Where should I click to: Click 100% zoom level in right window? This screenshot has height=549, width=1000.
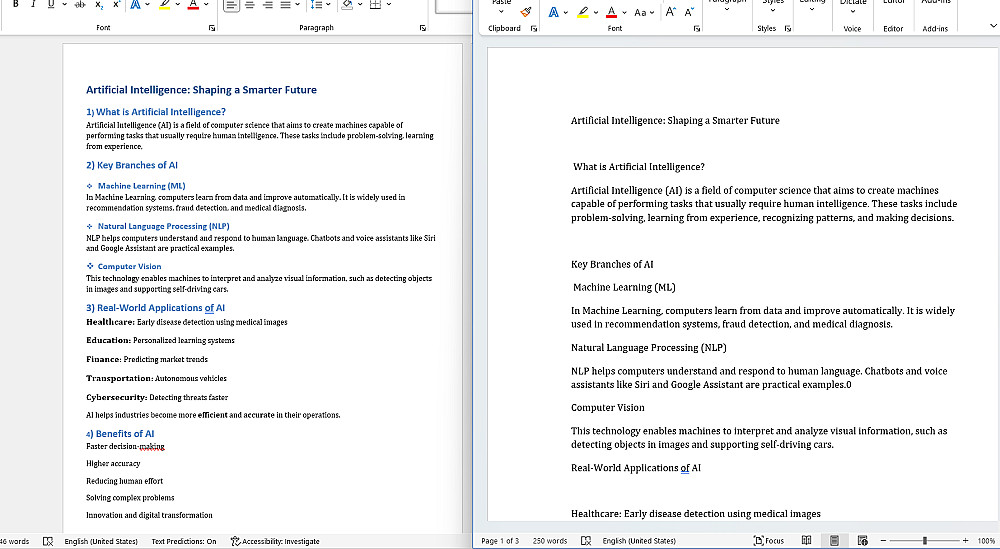pos(986,541)
